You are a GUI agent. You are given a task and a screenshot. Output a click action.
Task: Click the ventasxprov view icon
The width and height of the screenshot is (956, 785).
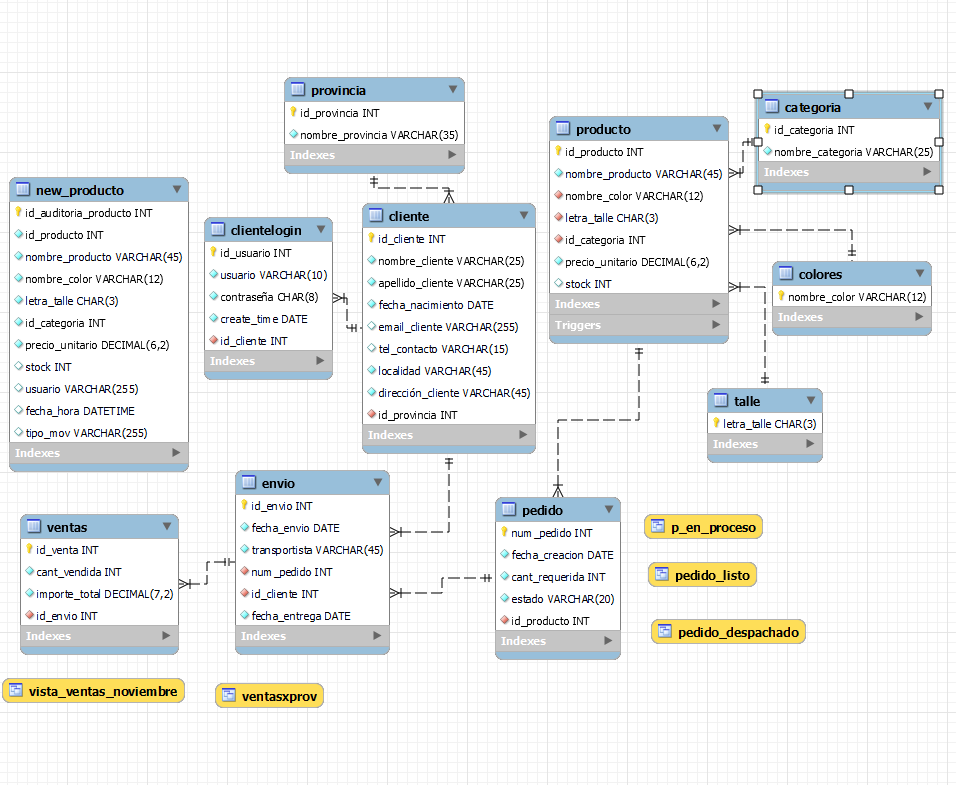tap(229, 695)
